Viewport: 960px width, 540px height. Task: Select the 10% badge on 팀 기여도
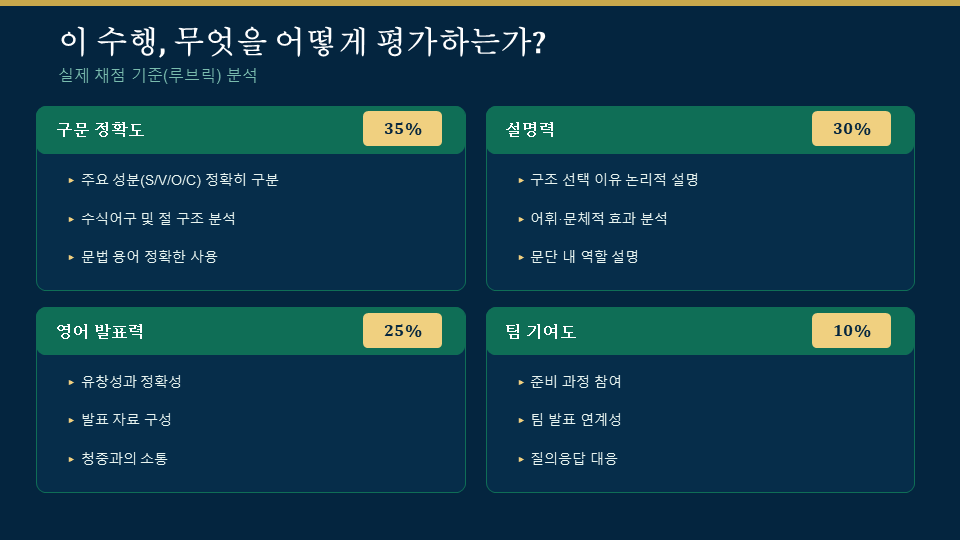851,331
